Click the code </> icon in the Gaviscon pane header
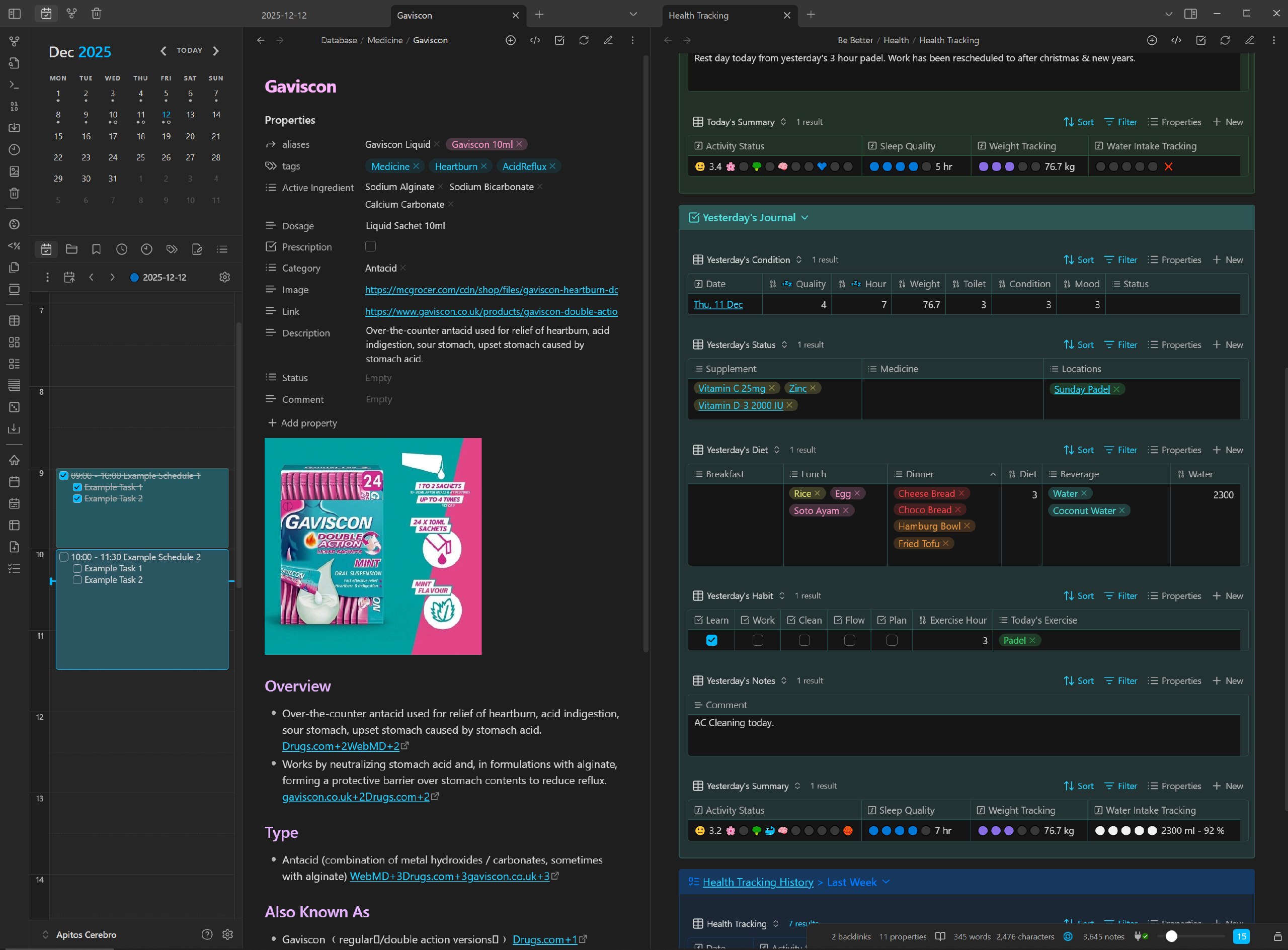Image resolution: width=1288 pixels, height=950 pixels. coord(535,40)
